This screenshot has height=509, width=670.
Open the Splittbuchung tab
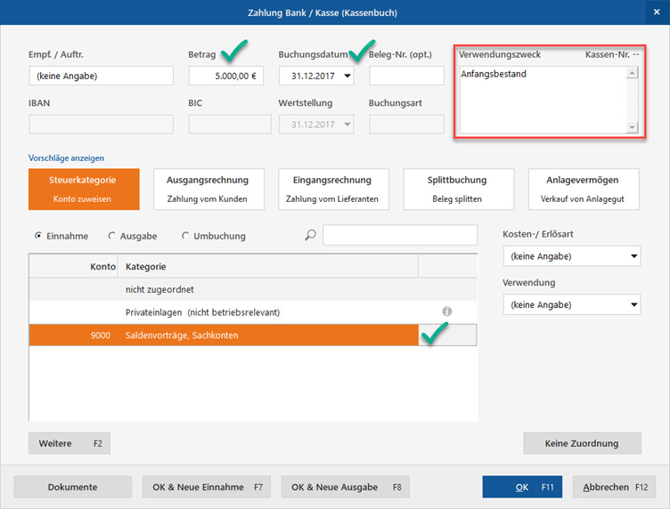click(458, 189)
